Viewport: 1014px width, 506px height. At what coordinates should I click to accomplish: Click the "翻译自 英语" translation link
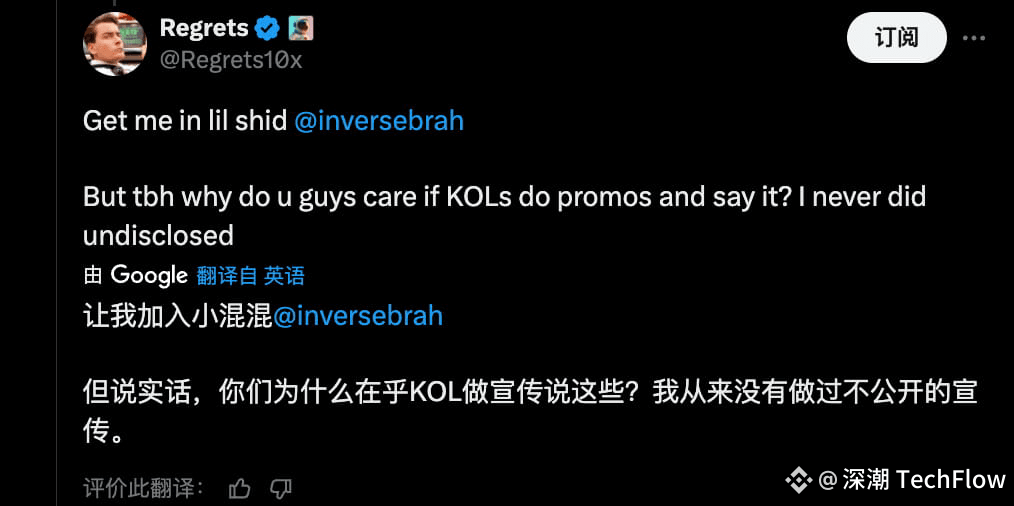251,276
